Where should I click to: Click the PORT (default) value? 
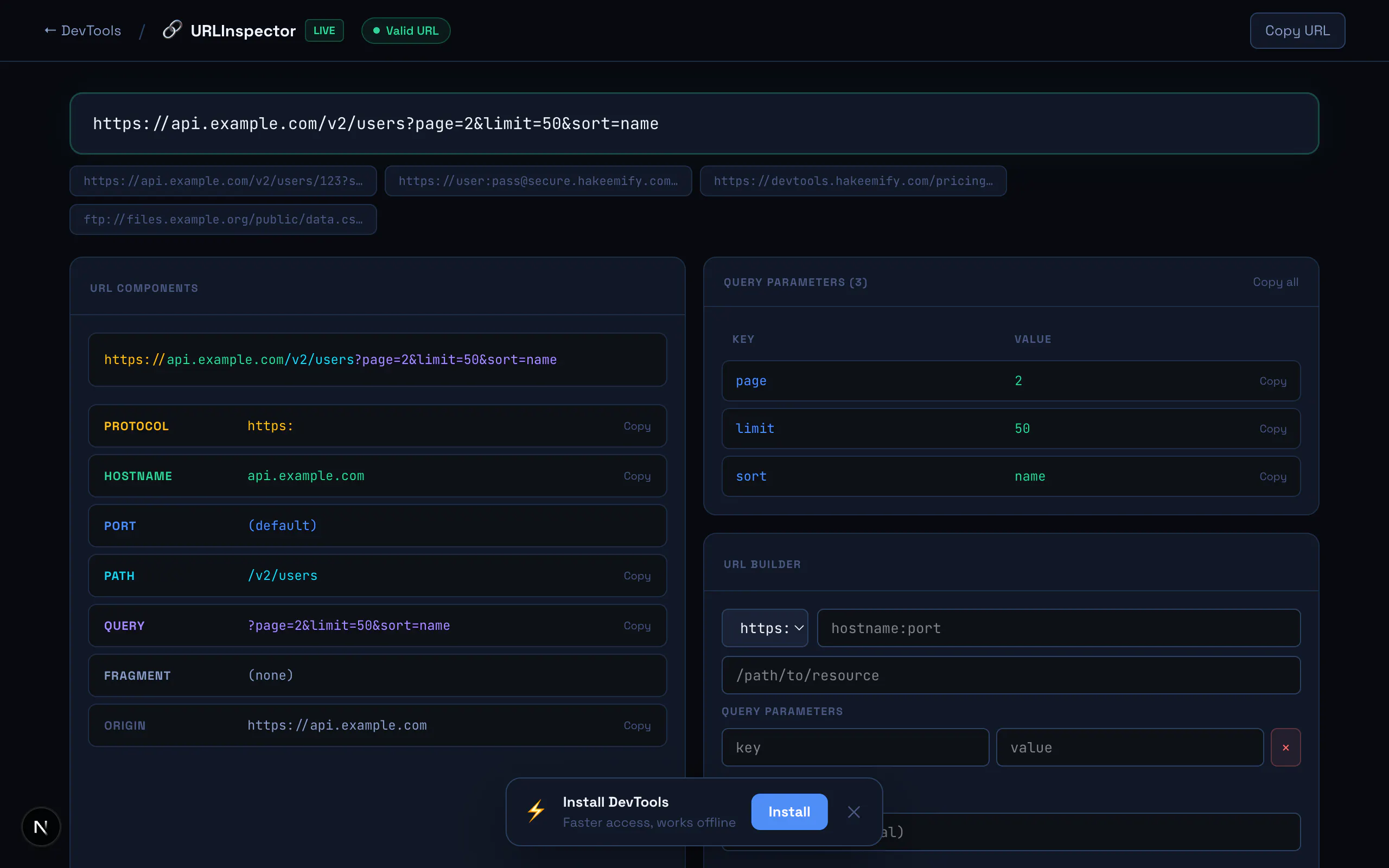click(x=282, y=525)
